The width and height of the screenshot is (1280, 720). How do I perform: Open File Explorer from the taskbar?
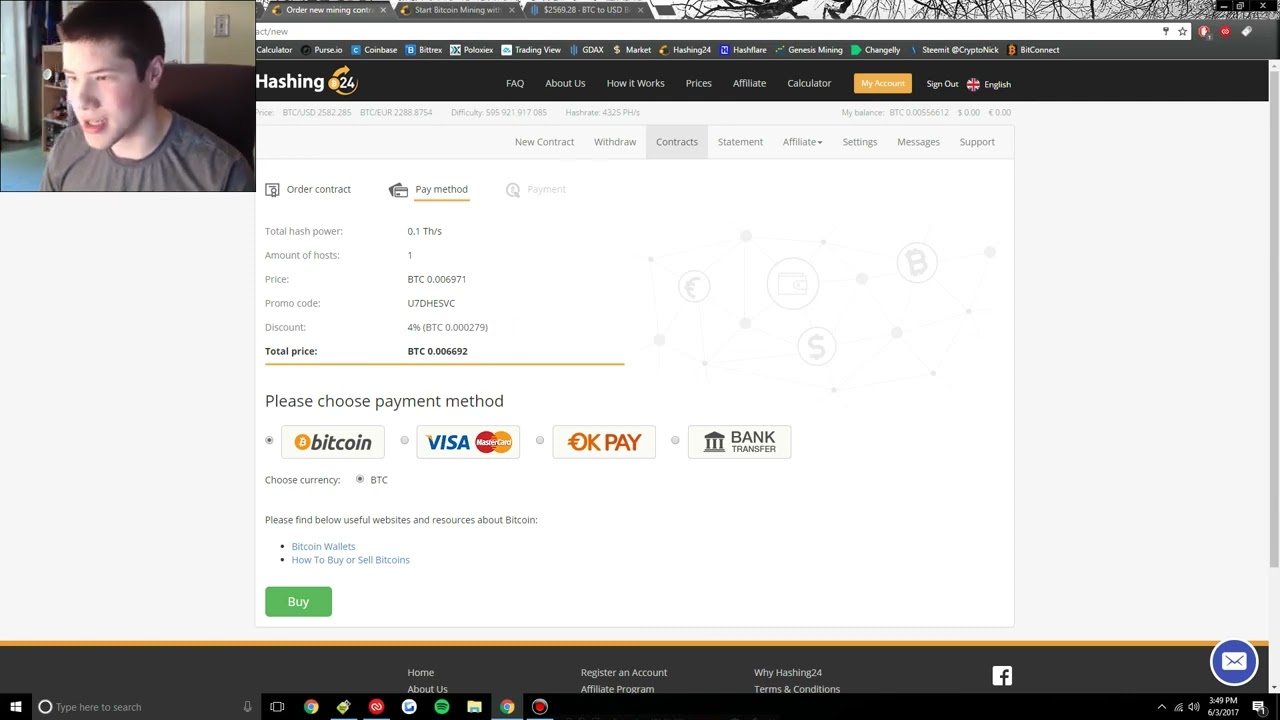coord(475,707)
